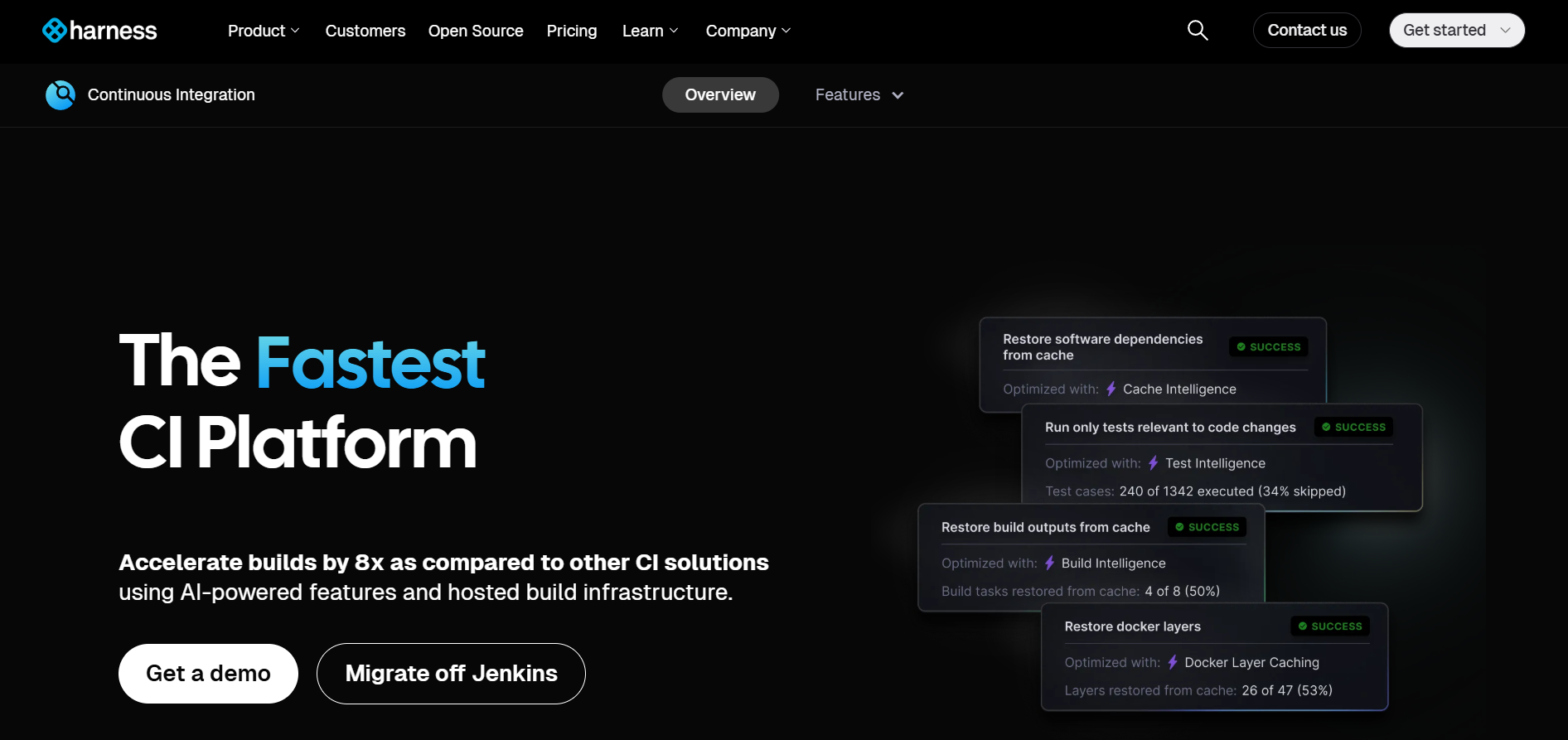Expand the Company menu
This screenshot has height=740, width=1568.
(x=748, y=31)
